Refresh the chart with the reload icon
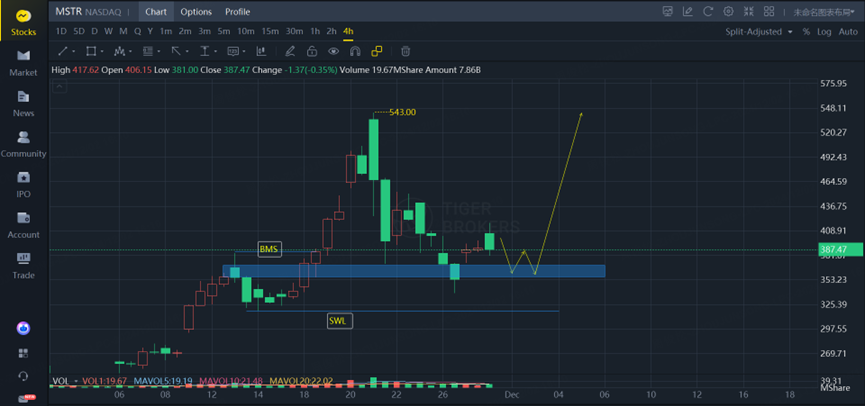Screen dimensions: 865x406 [x=708, y=12]
